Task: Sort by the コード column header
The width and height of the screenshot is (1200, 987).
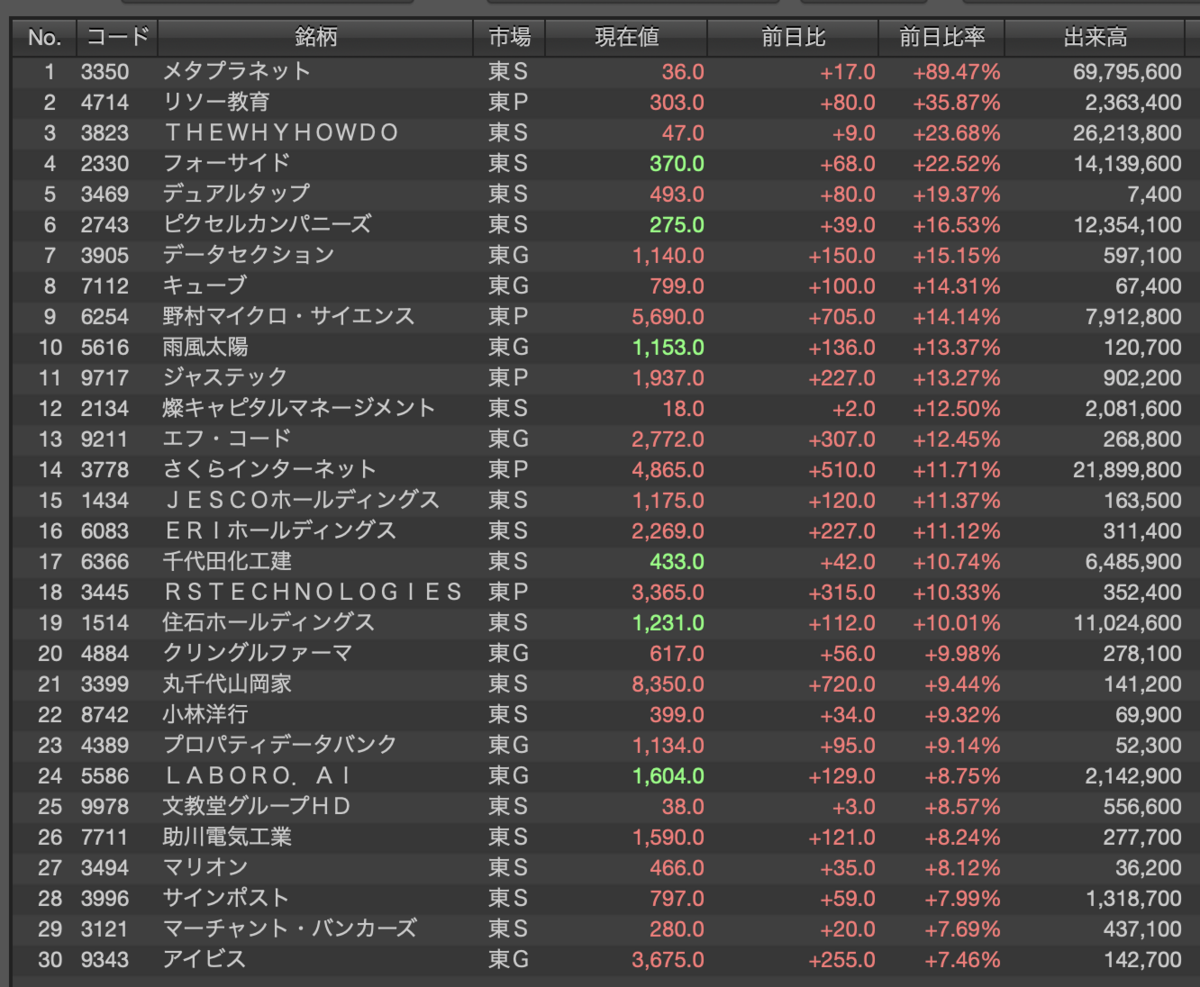Action: coord(117,38)
